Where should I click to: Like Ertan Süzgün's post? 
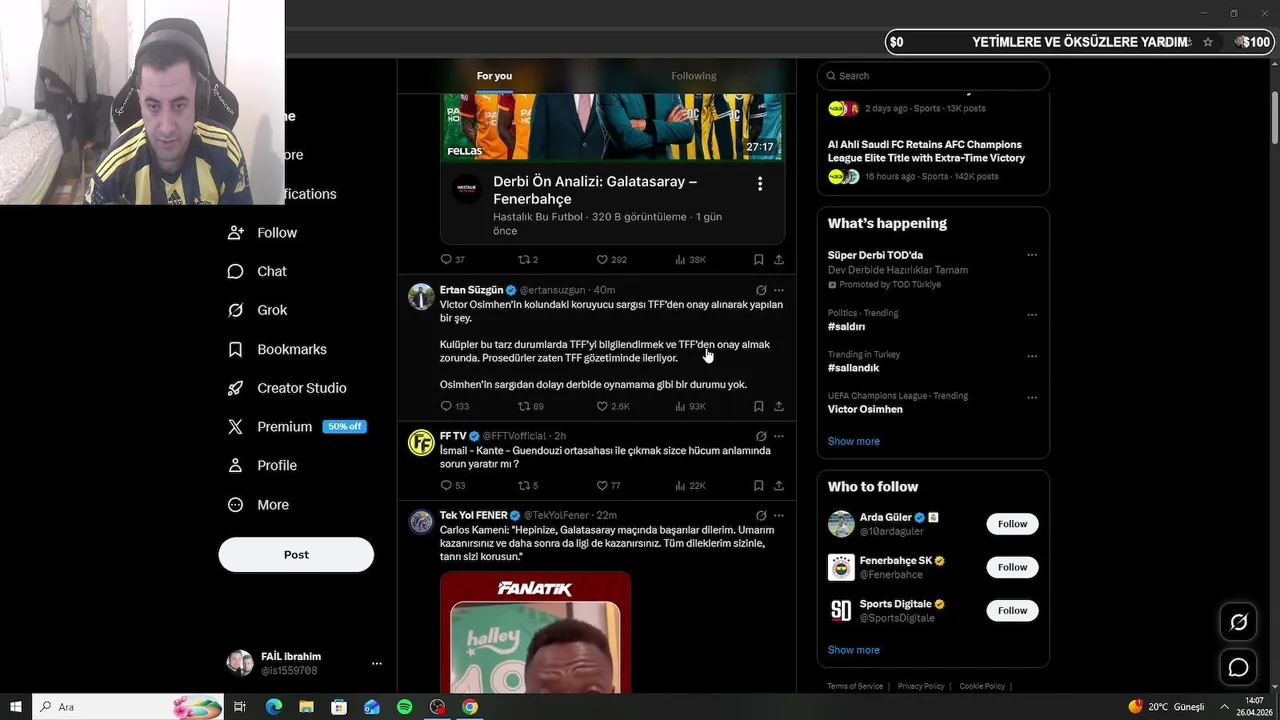point(612,407)
